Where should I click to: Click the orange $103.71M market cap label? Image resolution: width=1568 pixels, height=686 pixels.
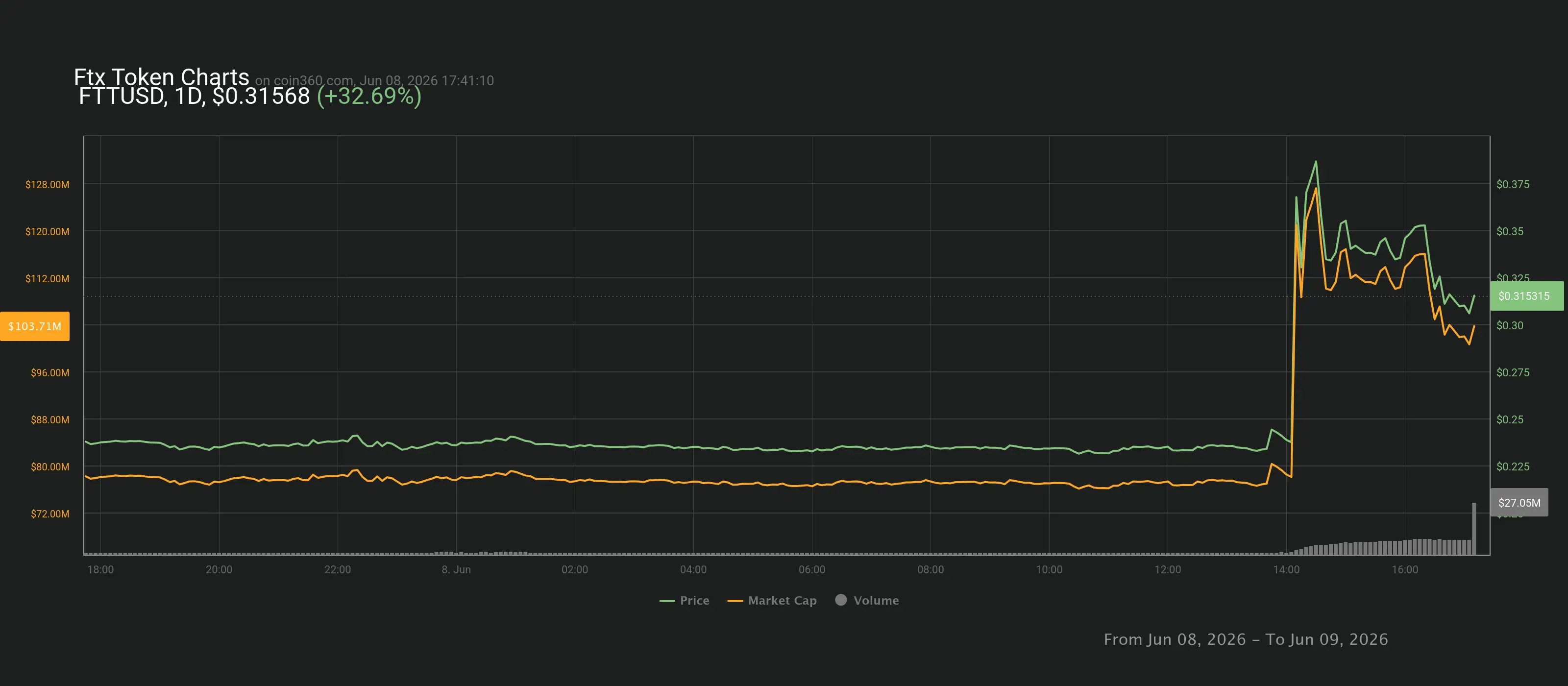coord(35,326)
